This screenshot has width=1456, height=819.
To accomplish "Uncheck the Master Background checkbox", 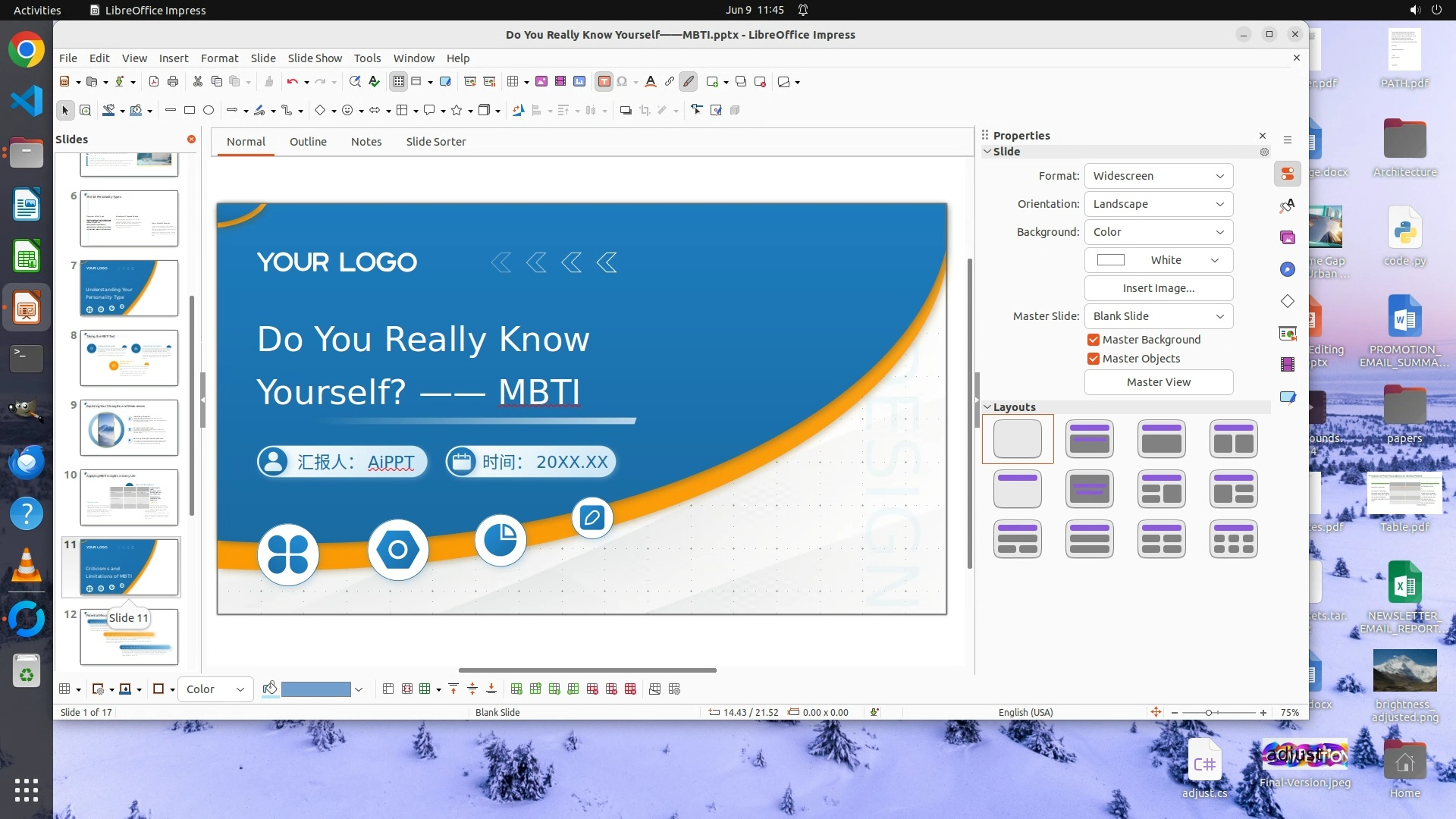I will point(1094,340).
